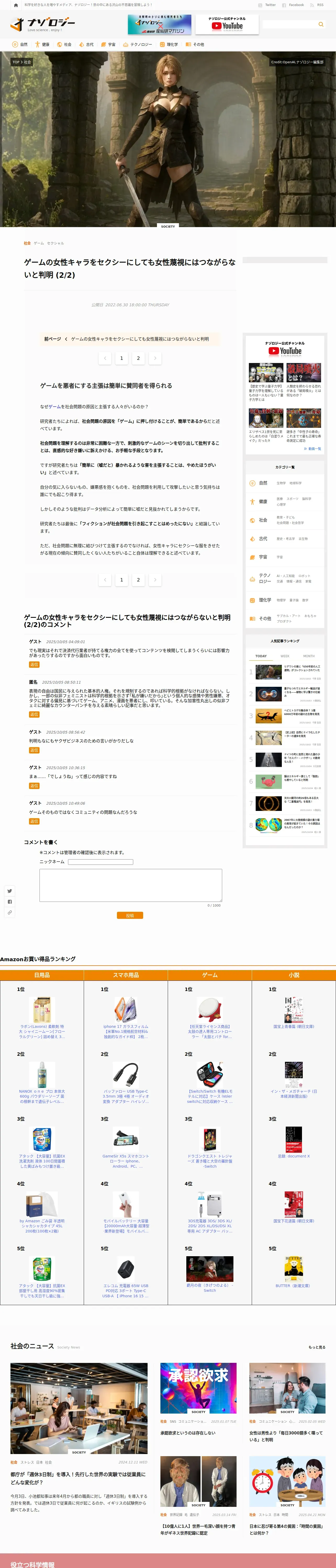Viewport: 336px width, 1568px height.
Task: Click the 動画一覧 link in the YouTube widget
Action: point(312,449)
